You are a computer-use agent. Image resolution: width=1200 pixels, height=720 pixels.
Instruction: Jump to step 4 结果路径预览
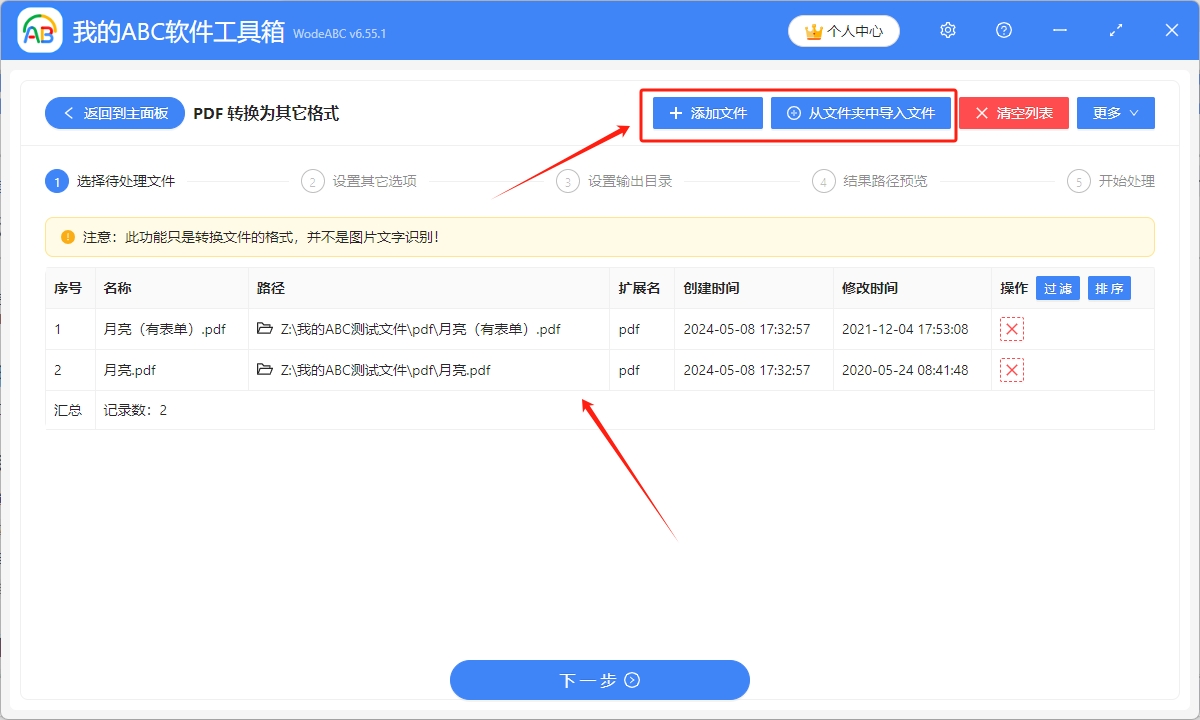[872, 181]
